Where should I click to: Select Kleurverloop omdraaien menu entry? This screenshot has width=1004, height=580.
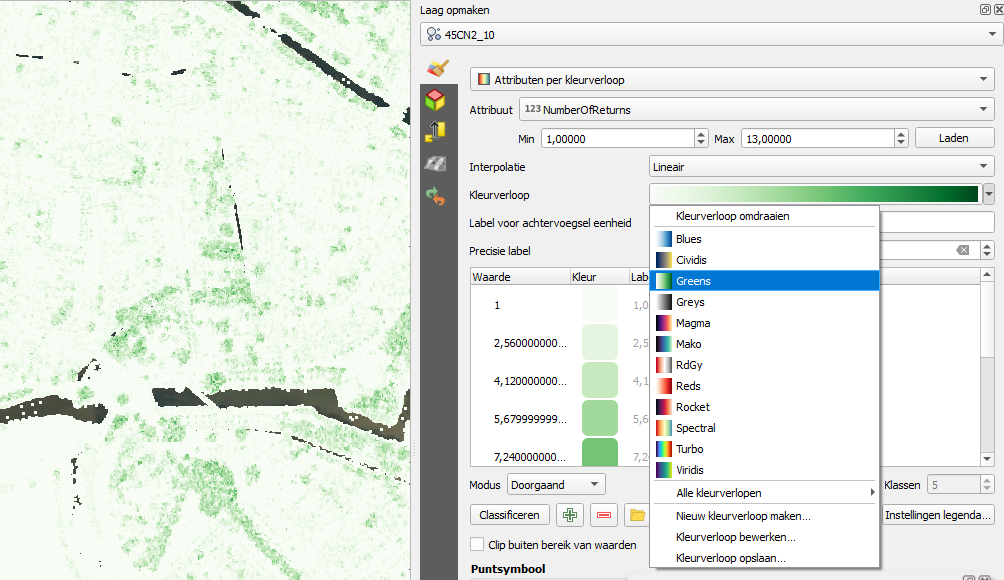[732, 216]
